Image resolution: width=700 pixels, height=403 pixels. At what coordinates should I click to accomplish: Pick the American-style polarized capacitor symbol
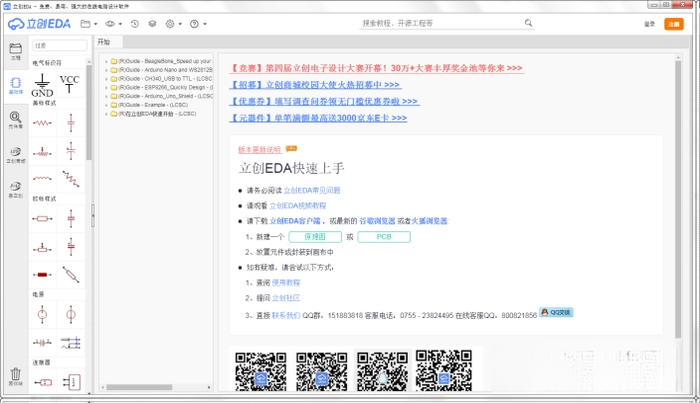71,151
